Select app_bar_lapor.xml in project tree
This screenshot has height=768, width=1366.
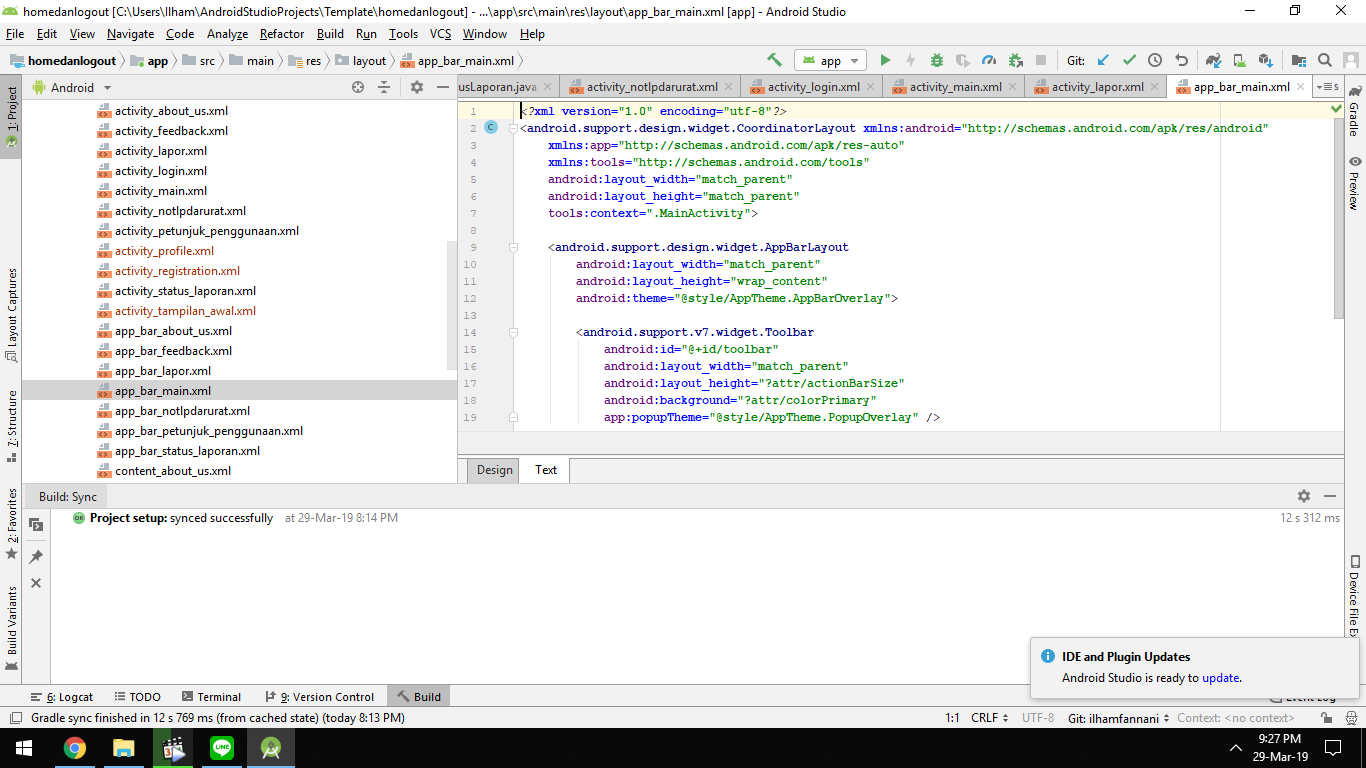162,371
